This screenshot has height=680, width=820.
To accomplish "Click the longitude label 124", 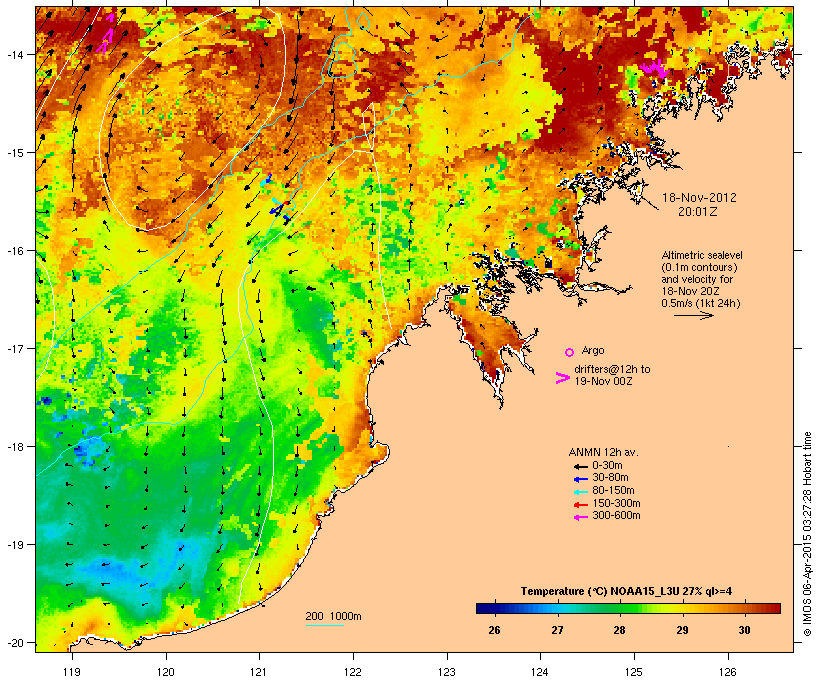I will [540, 672].
